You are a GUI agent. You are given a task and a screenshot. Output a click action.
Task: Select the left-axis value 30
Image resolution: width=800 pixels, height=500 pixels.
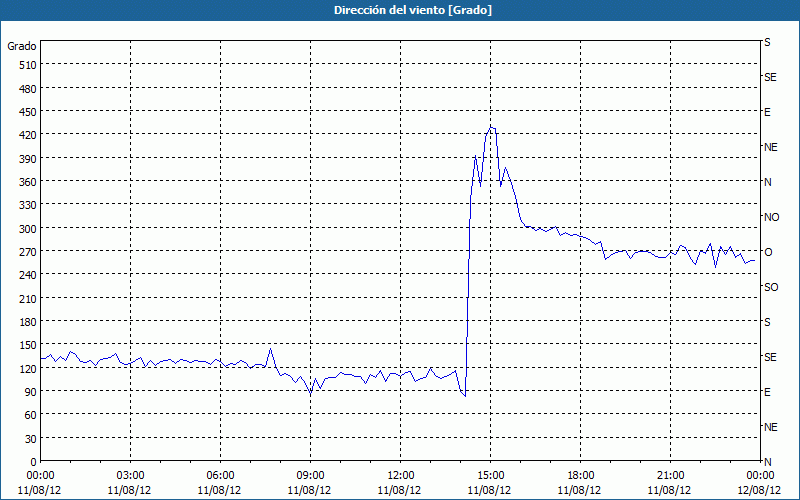coord(31,439)
